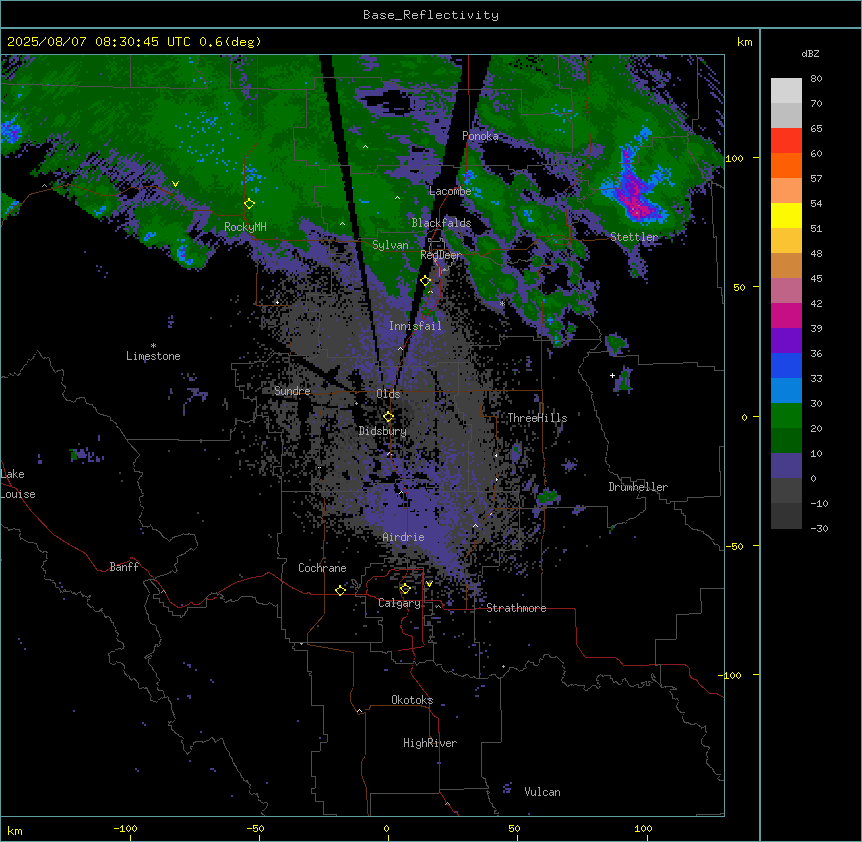The width and height of the screenshot is (862, 842).
Task: Select the Strathmore town label
Action: pyautogui.click(x=516, y=608)
